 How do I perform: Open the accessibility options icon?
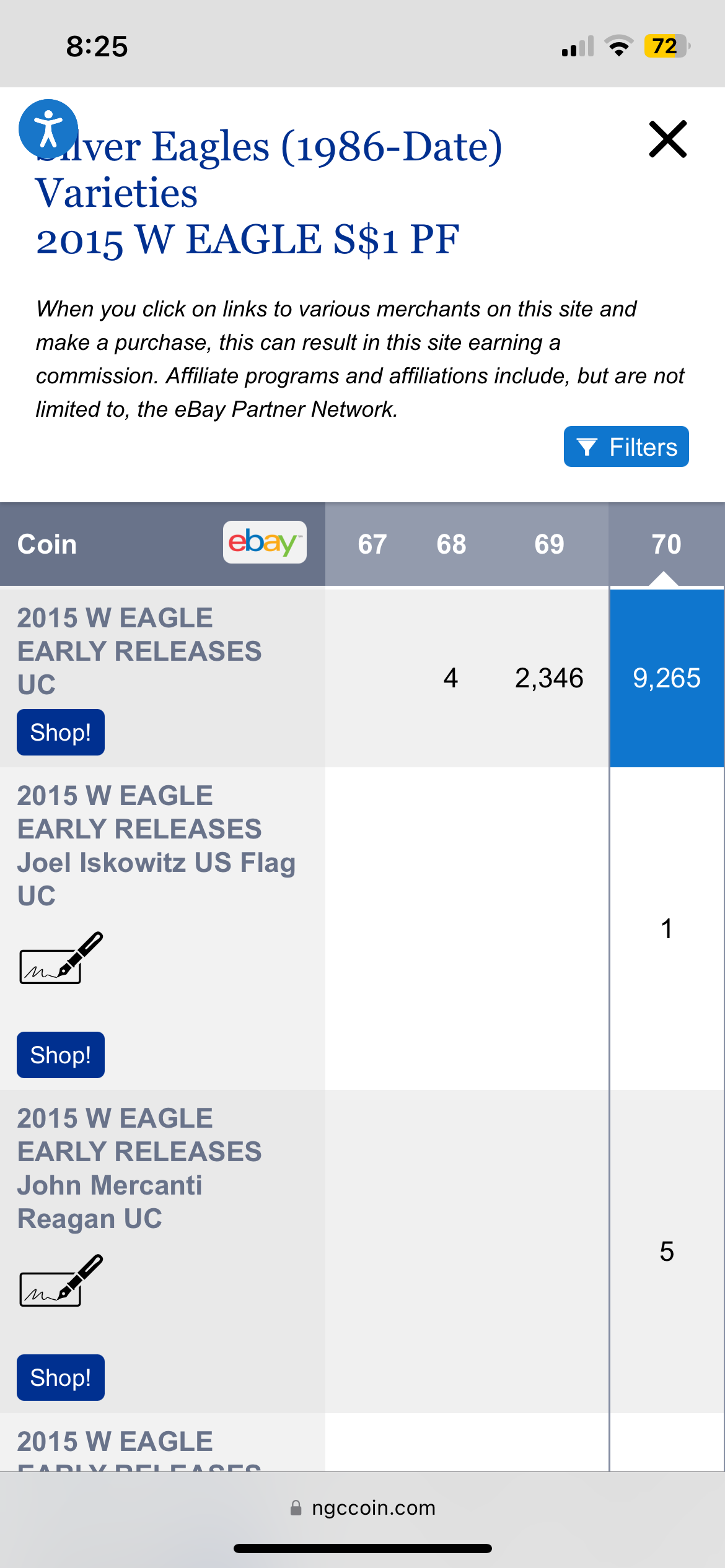coord(48,129)
